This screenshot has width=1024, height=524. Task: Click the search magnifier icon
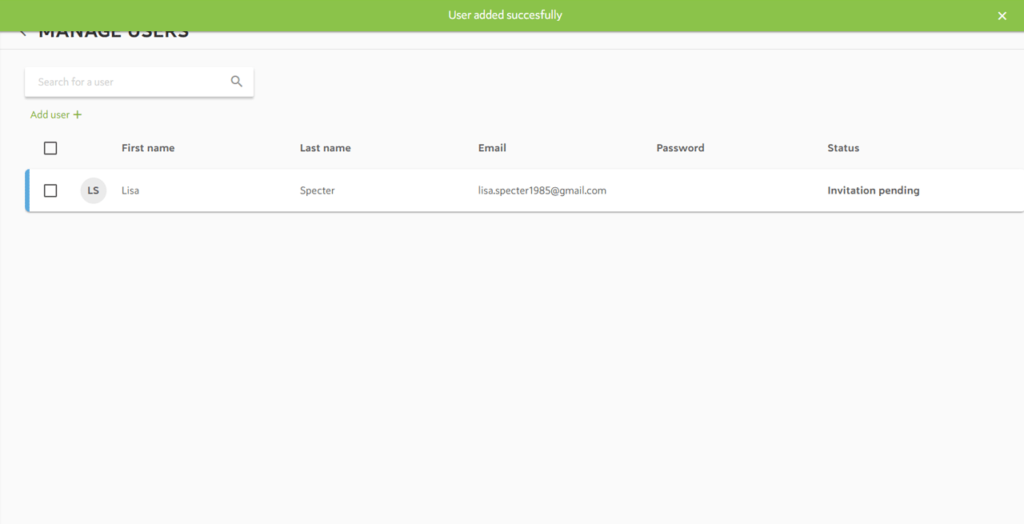pyautogui.click(x=236, y=82)
